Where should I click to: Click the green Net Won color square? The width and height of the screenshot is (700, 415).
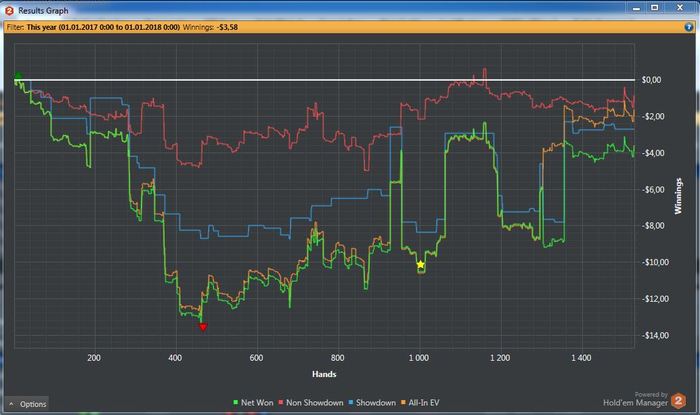pyautogui.click(x=236, y=403)
